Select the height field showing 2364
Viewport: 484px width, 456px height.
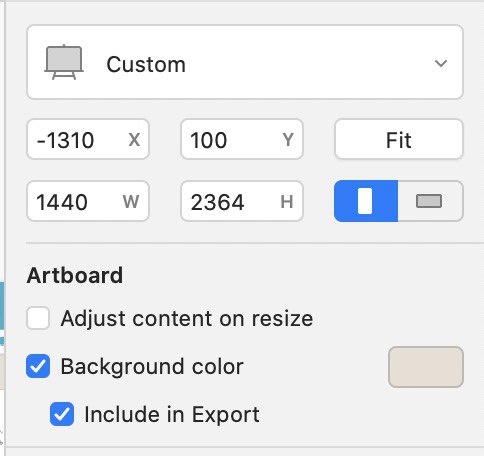[x=242, y=201]
